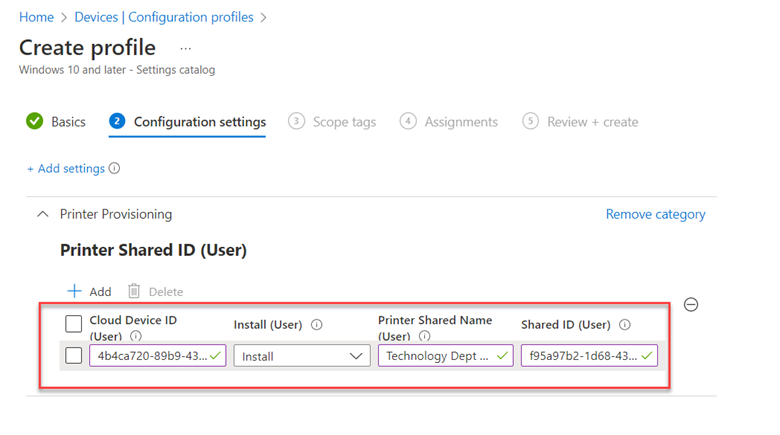Collapse the Printer Provisioning section
Screen dimensions: 780x435
click(43, 214)
